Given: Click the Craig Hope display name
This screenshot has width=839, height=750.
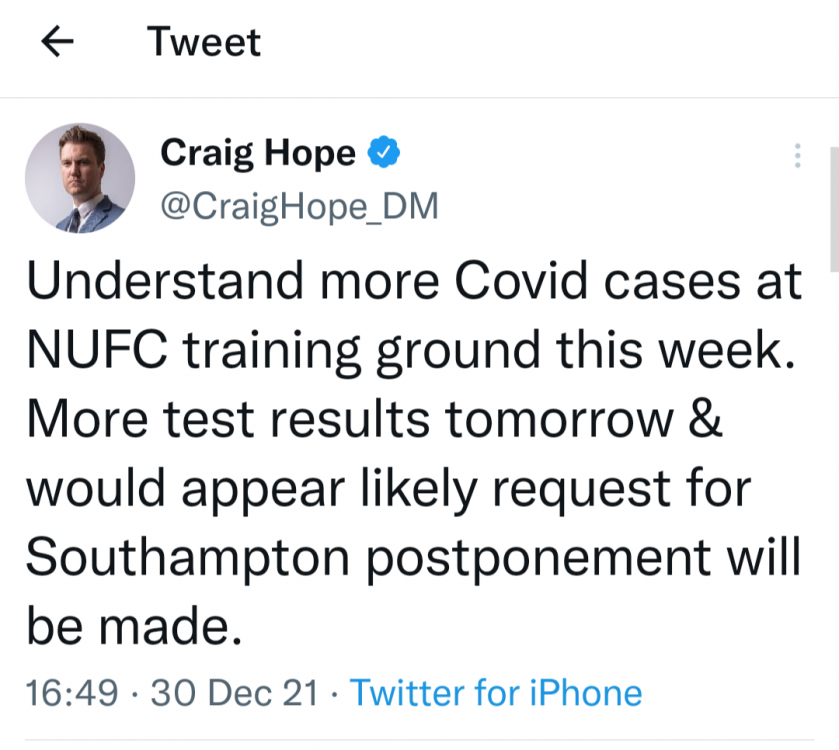Looking at the screenshot, I should (258, 153).
